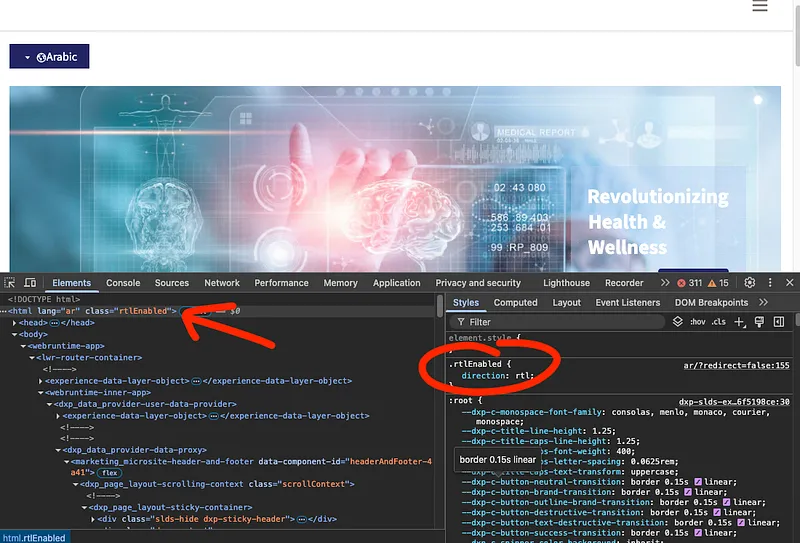Collapse the webruntime-inner-app node
800x543 pixels.
click(40, 393)
